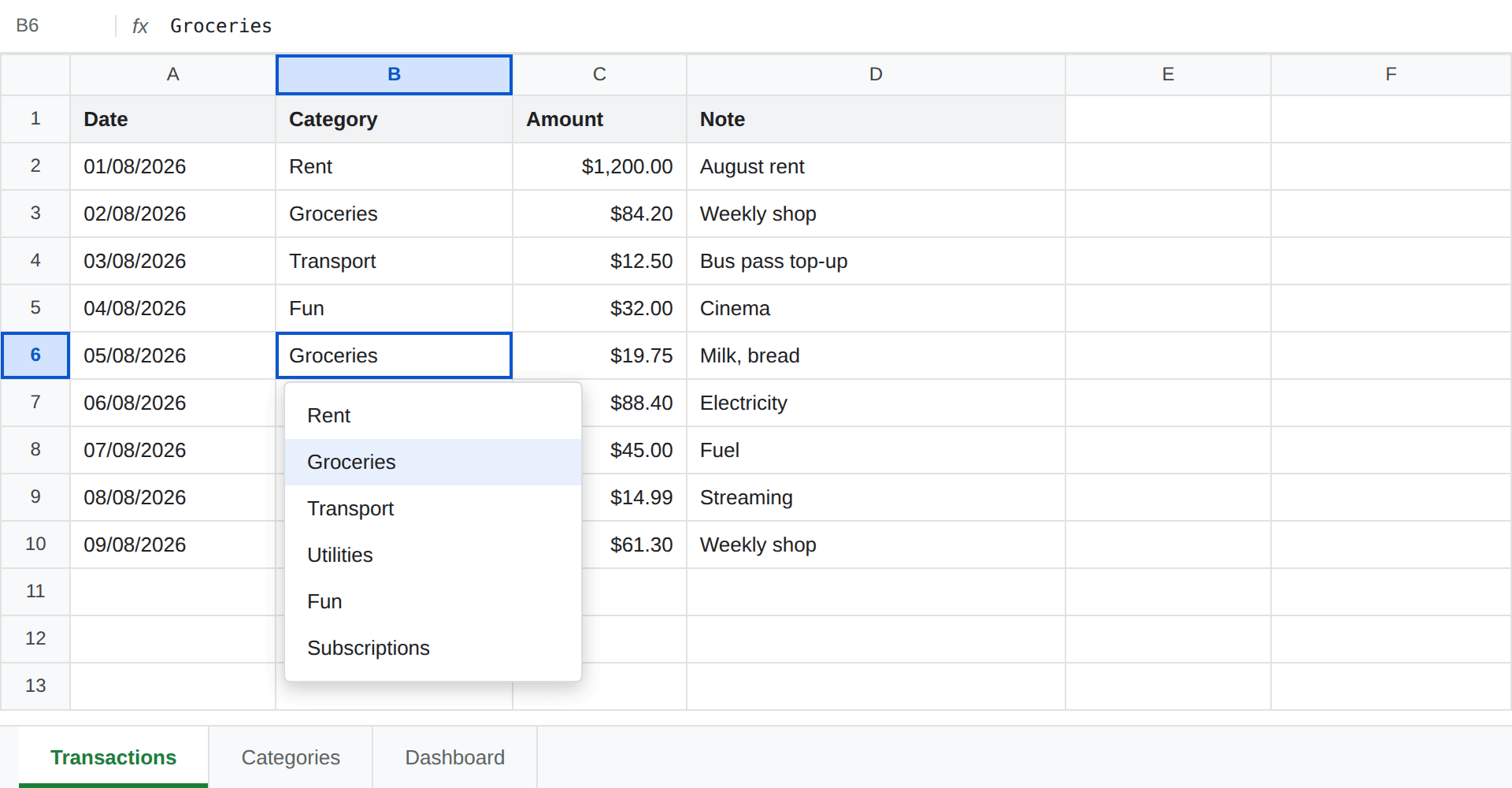Screen dimensions: 1512x788
Task: Click the formula bar containing Groceries
Action: (x=835, y=26)
